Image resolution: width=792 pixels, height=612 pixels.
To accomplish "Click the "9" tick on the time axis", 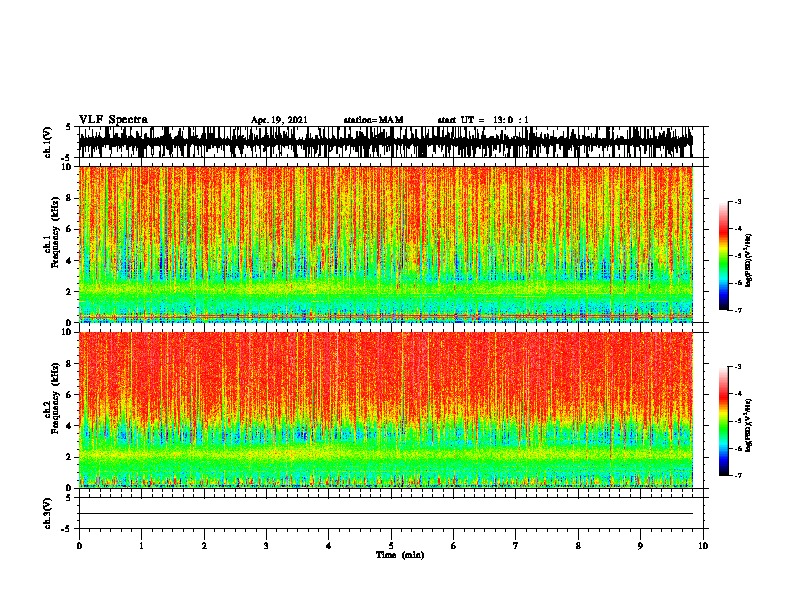I will pos(640,546).
